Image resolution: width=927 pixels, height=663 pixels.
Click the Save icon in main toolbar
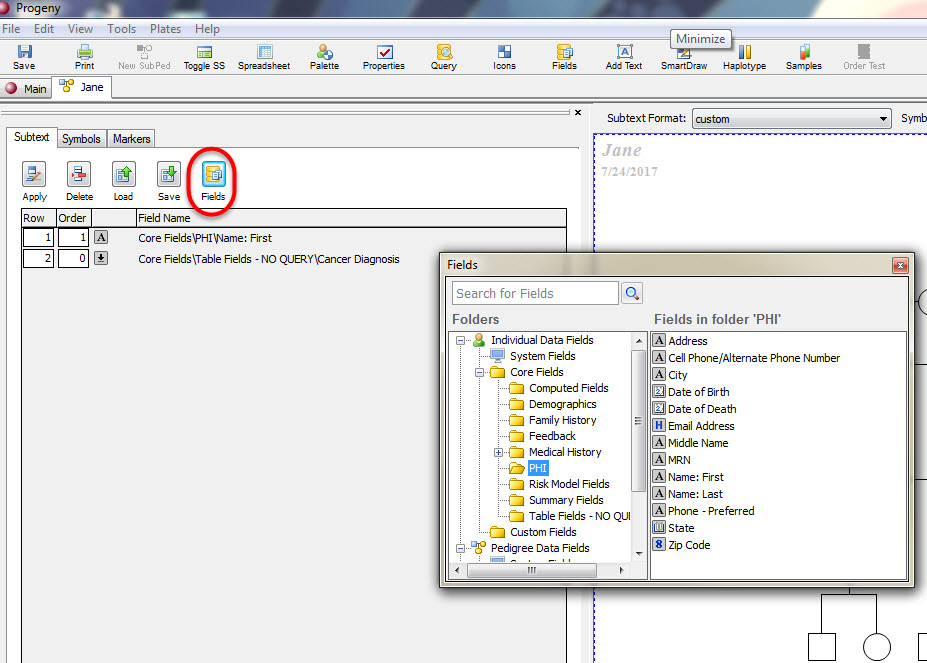click(24, 57)
